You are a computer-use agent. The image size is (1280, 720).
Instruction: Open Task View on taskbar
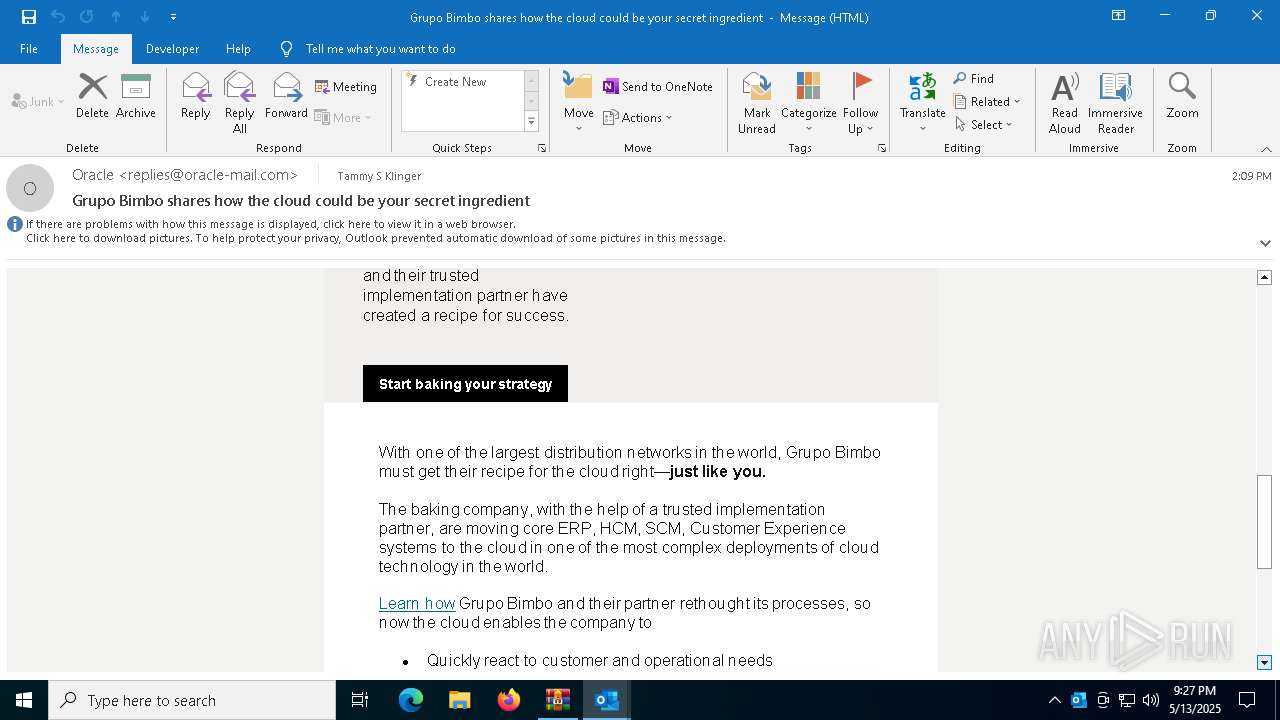click(360, 700)
